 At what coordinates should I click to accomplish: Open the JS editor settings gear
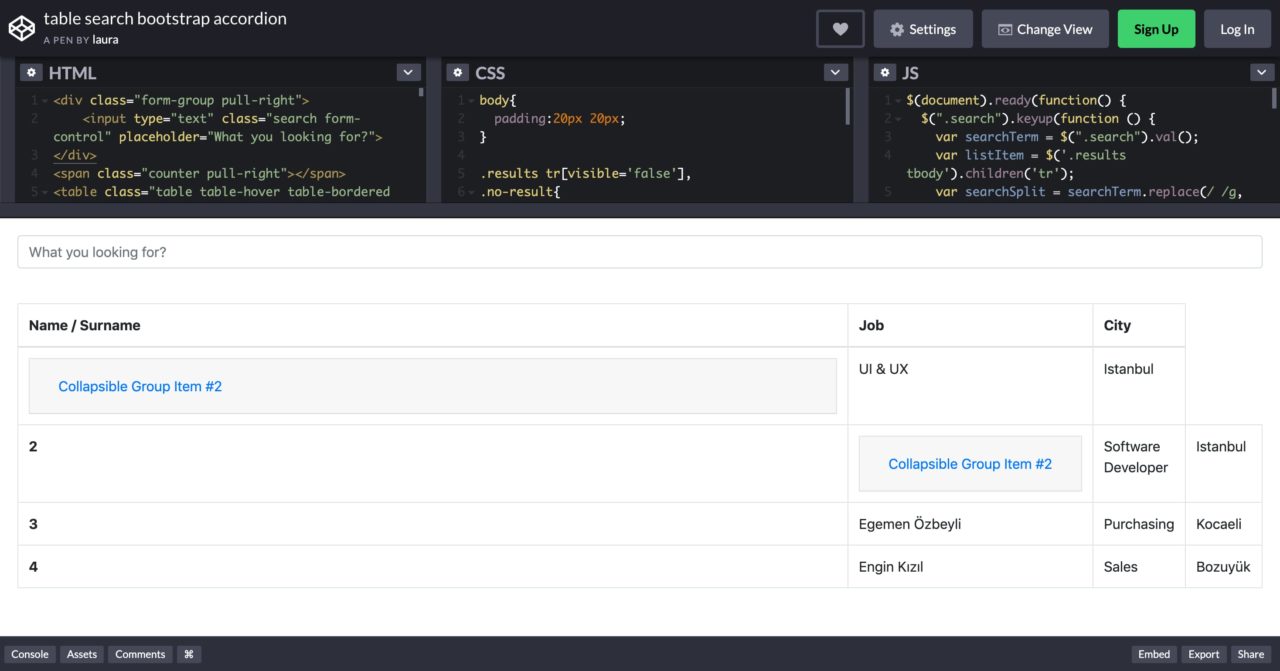[x=885, y=73]
